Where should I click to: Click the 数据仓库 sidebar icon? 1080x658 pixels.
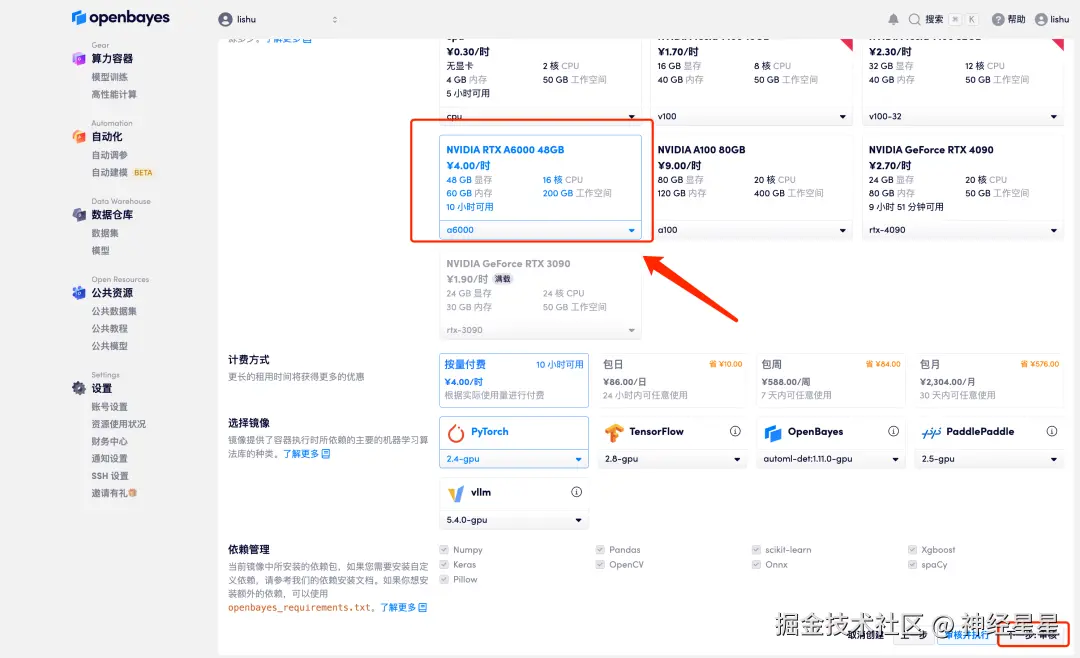(x=79, y=214)
